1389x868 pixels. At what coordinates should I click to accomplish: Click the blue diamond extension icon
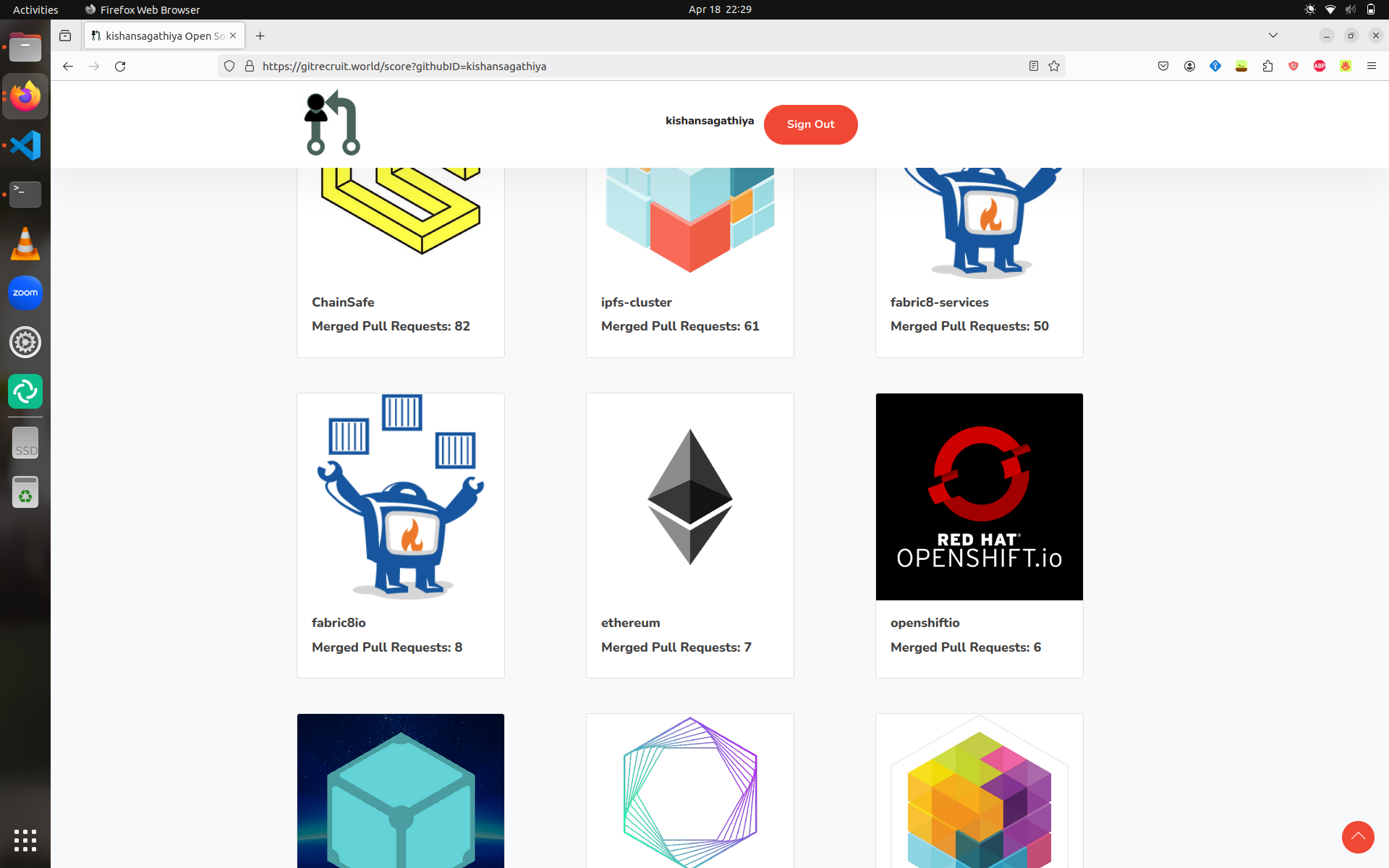pyautogui.click(x=1215, y=66)
